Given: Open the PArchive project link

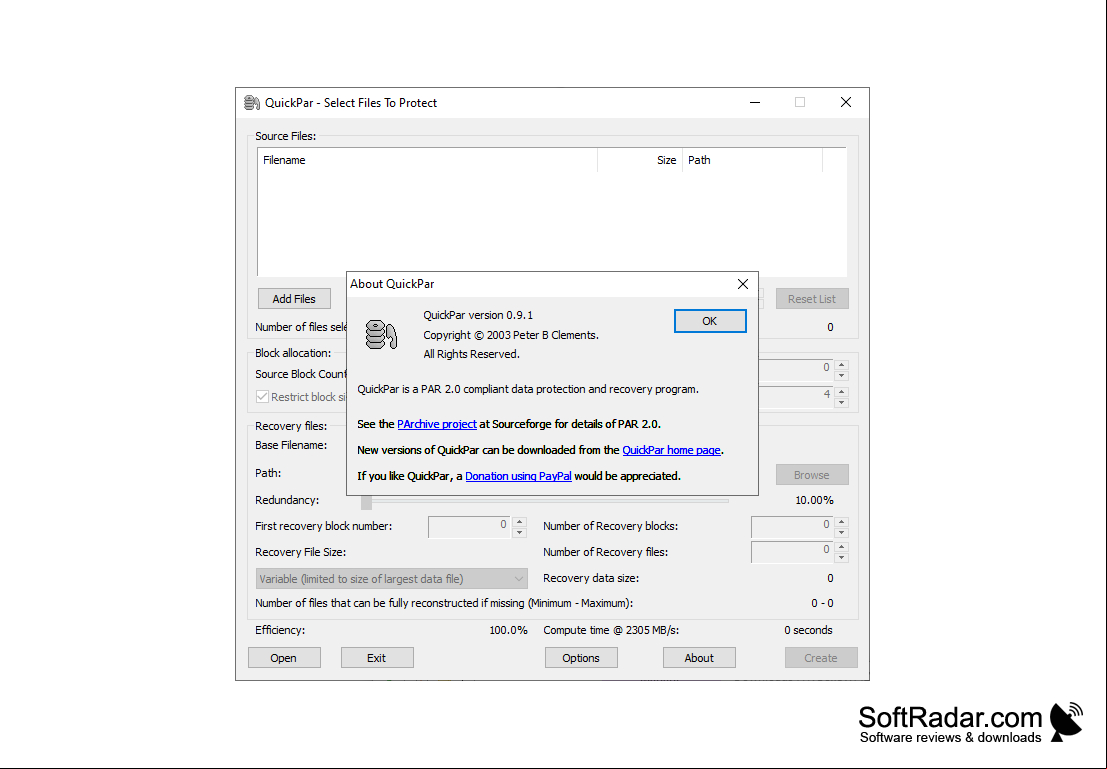Looking at the screenshot, I should click(437, 424).
